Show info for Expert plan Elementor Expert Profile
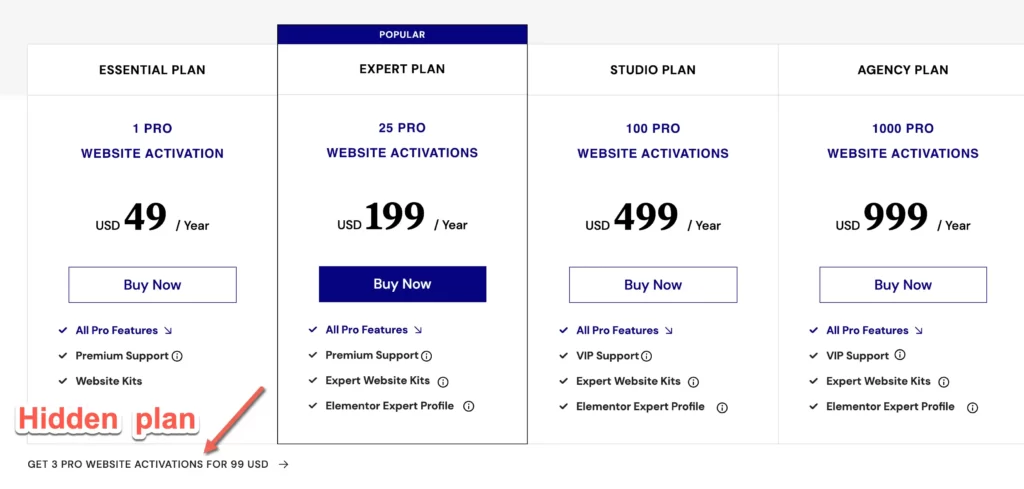 point(468,407)
